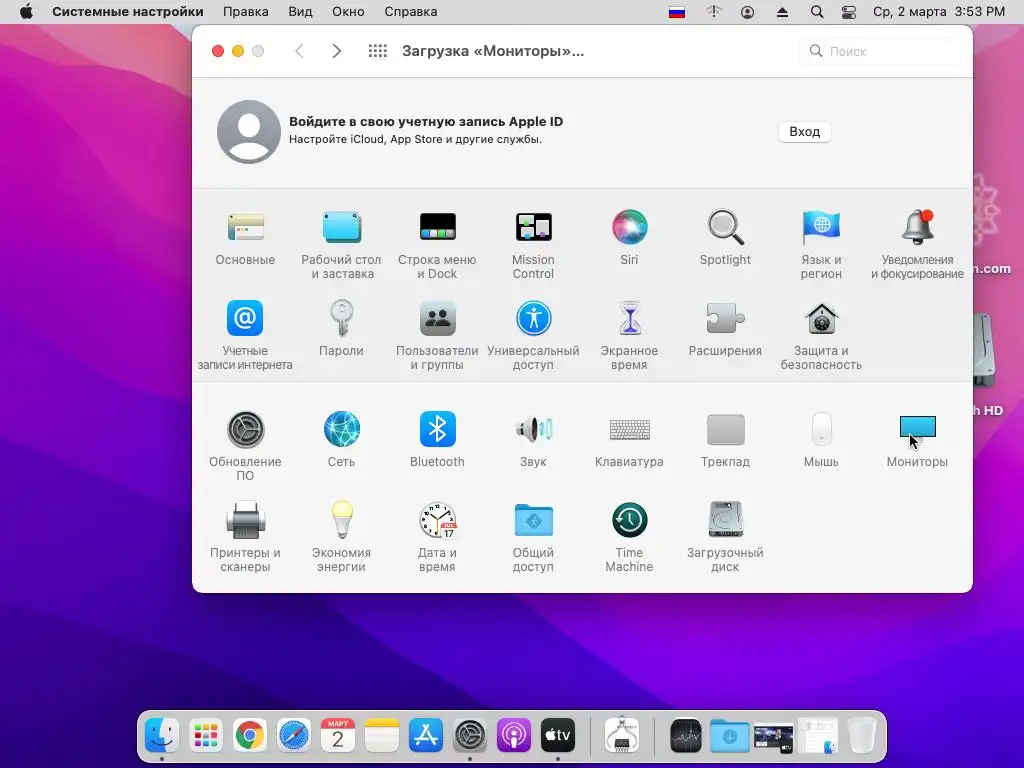Open Launchpad from the Dock
The image size is (1024, 768).
[206, 736]
